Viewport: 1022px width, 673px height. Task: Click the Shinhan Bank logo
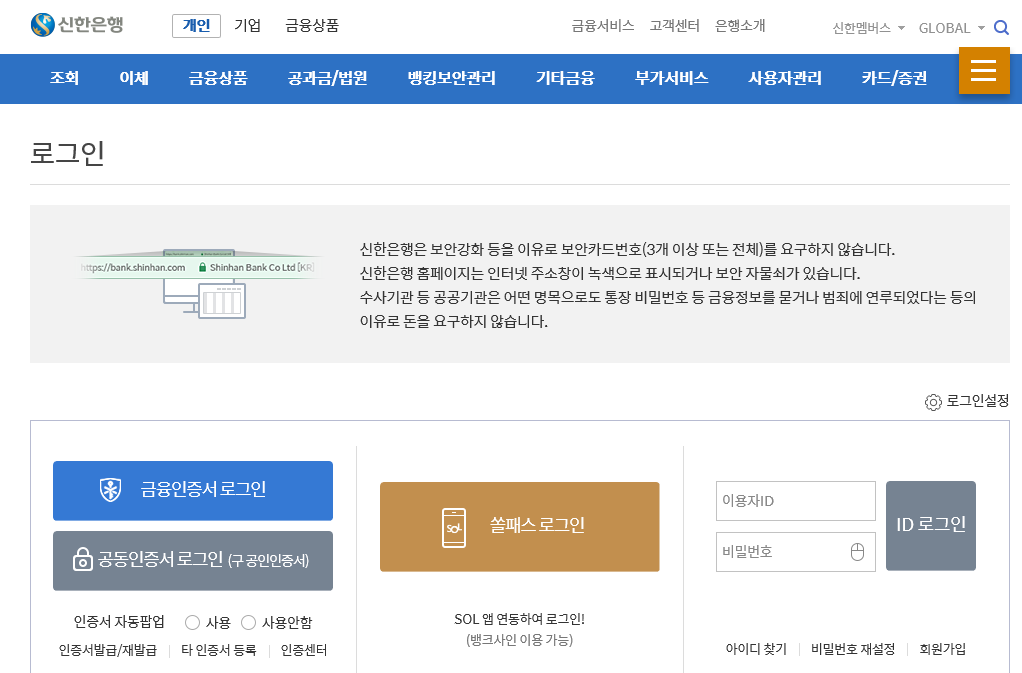tap(77, 25)
